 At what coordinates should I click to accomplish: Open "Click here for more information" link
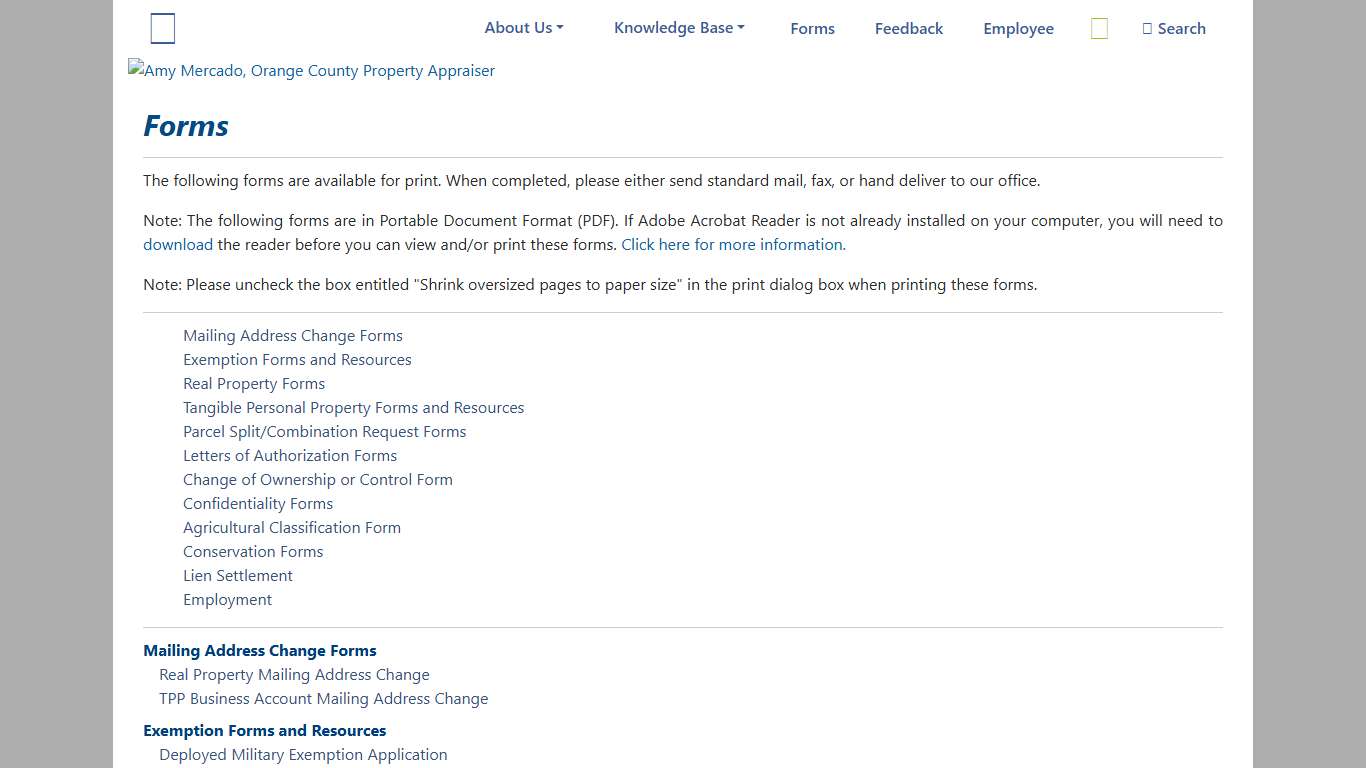pos(733,245)
